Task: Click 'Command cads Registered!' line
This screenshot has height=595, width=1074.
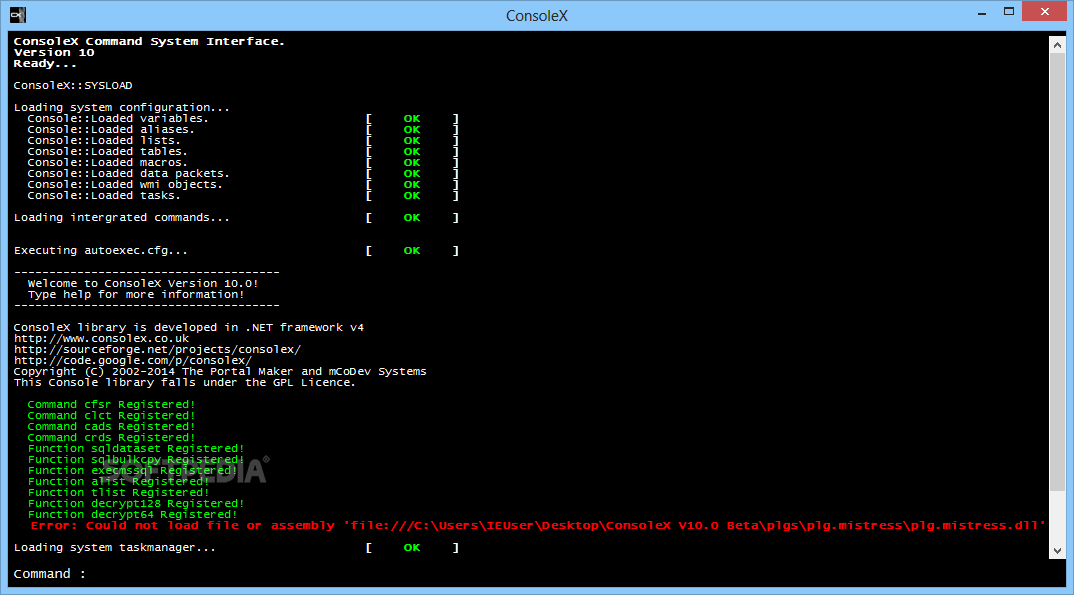Action: click(112, 427)
